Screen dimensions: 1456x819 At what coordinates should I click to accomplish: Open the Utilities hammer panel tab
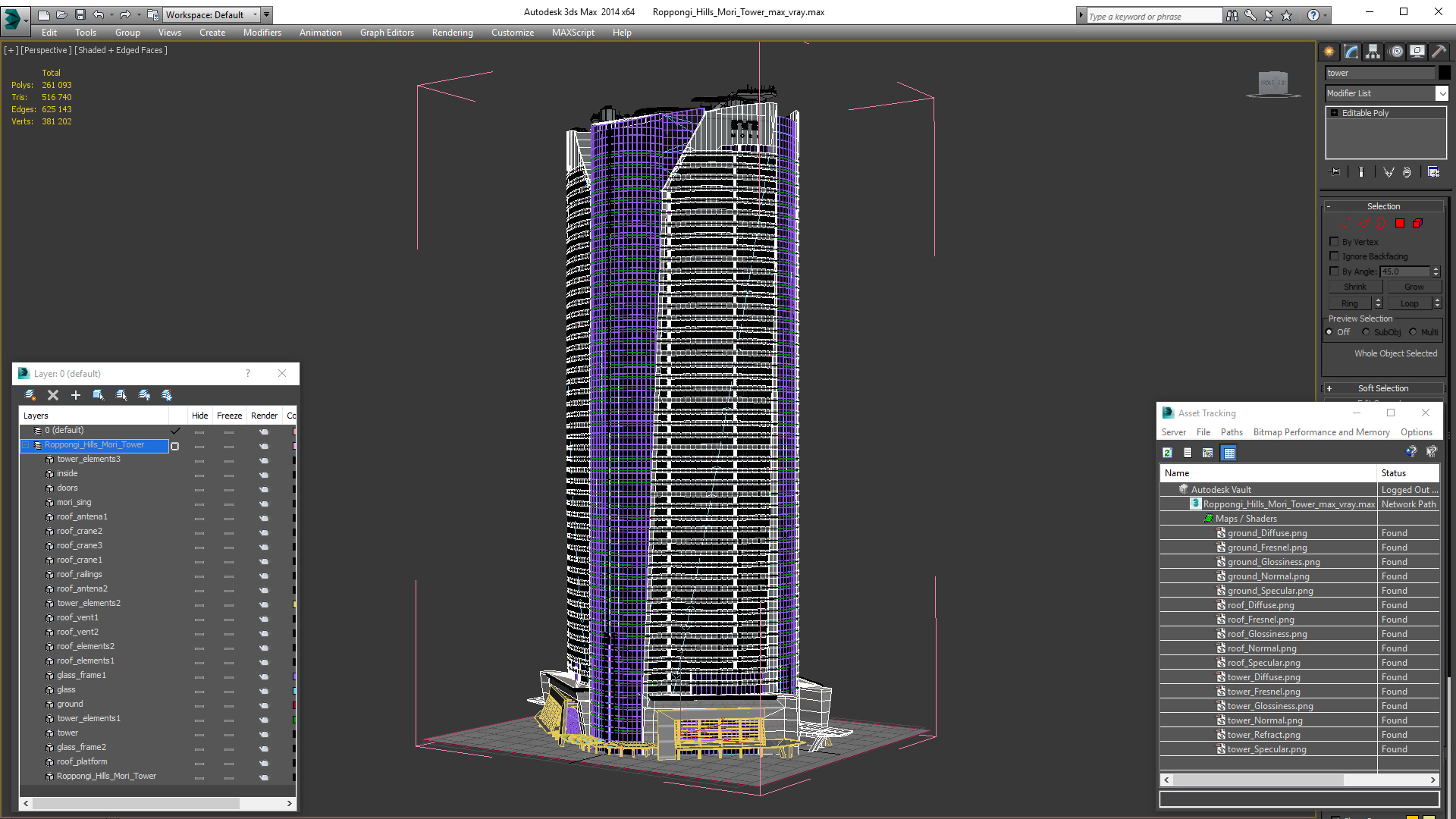click(1439, 52)
